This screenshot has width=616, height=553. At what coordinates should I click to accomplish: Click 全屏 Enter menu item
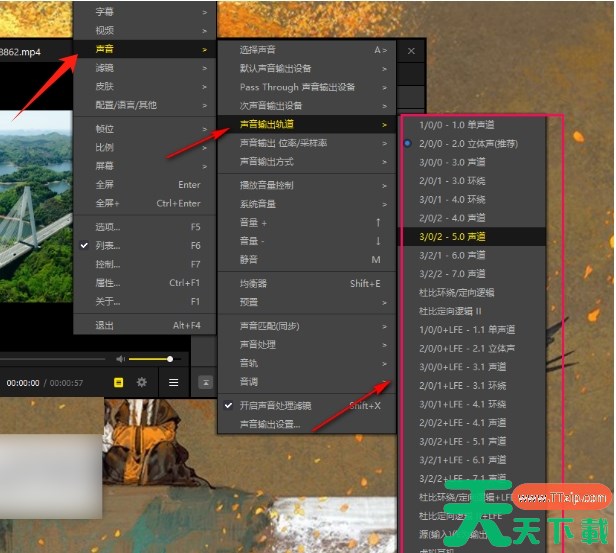(145, 185)
